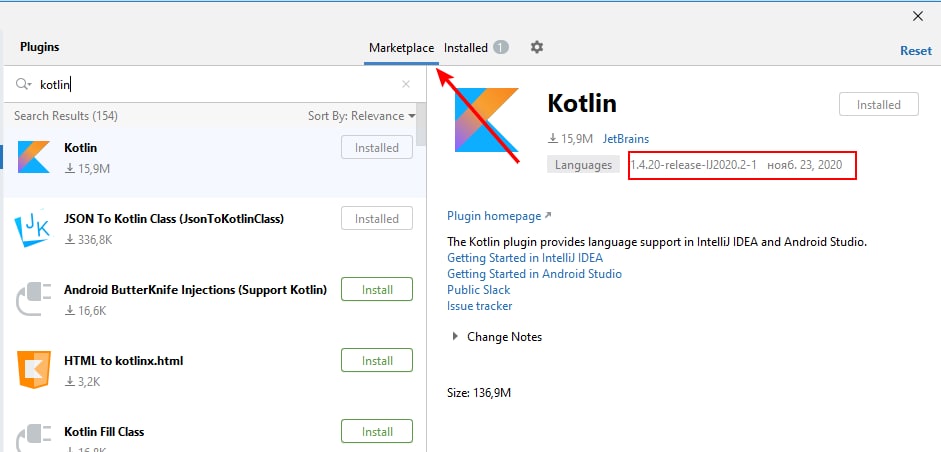This screenshot has width=941, height=452.
Task: Open Getting Started in IntelliJ IDEA link
Action: tap(525, 258)
